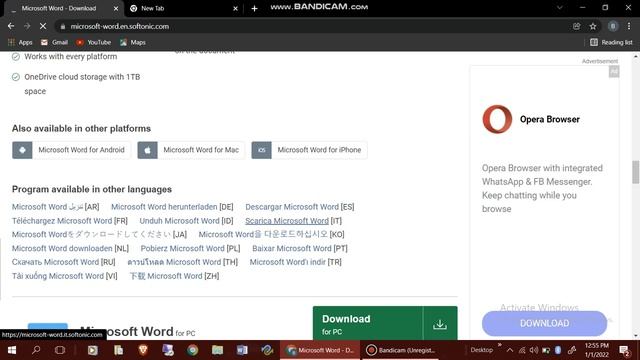This screenshot has height=360, width=640.
Task: Open the taskbar clock showing 12:55 PM
Action: 596,350
